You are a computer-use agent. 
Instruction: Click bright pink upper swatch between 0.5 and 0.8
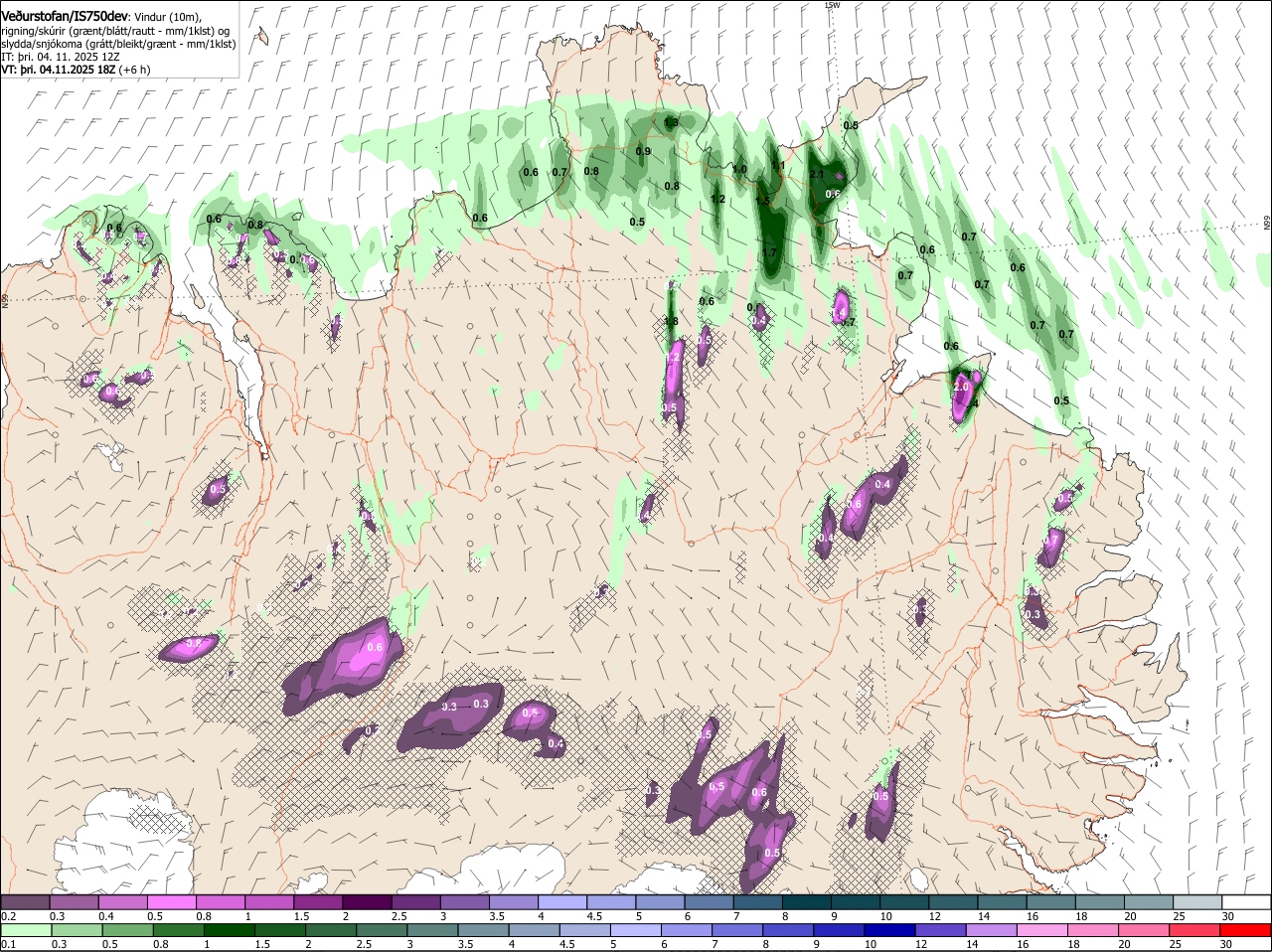[x=171, y=901]
